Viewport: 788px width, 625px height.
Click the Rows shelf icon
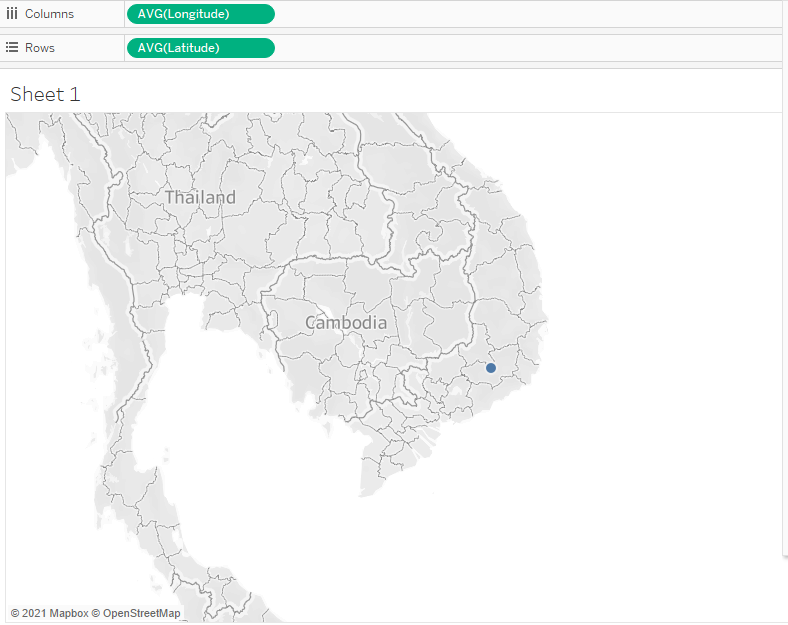tap(12, 48)
